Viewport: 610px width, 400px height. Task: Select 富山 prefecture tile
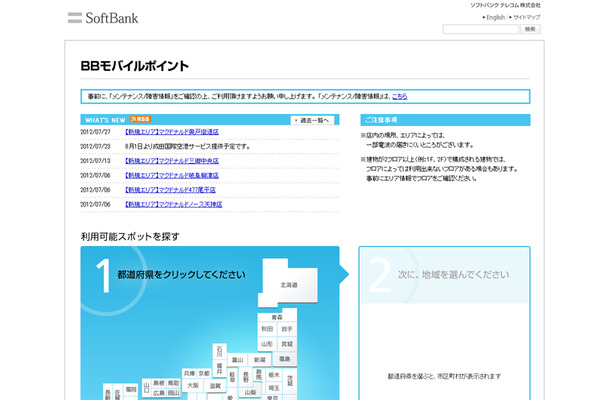click(237, 360)
